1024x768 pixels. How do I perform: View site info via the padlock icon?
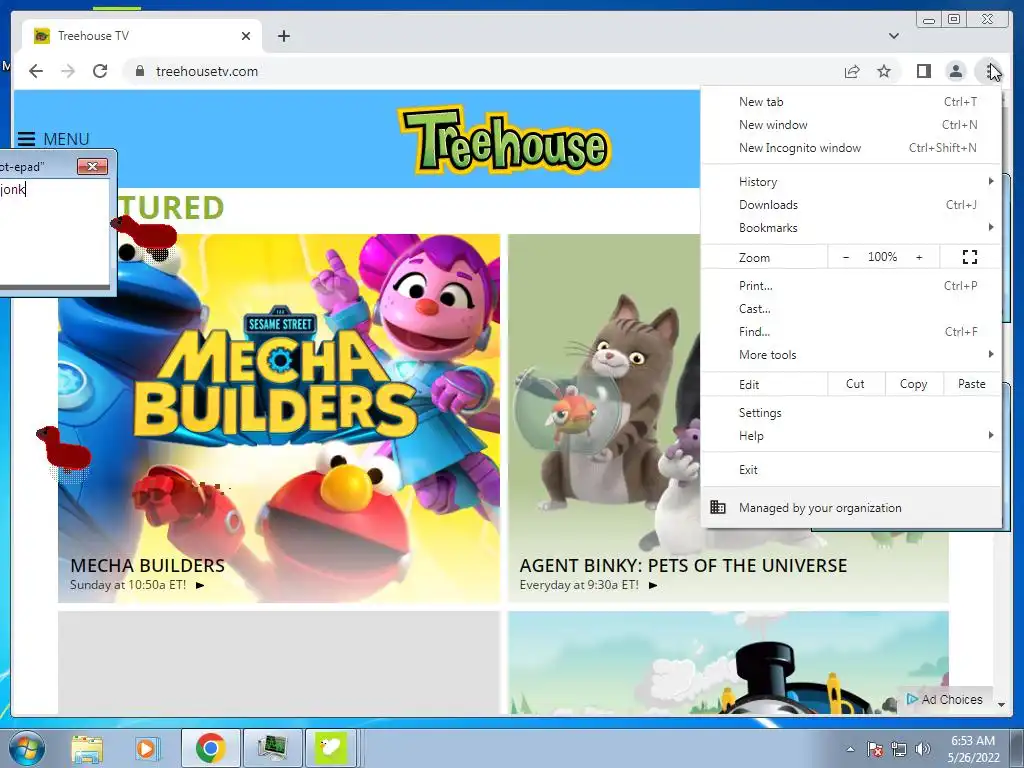pyautogui.click(x=140, y=71)
